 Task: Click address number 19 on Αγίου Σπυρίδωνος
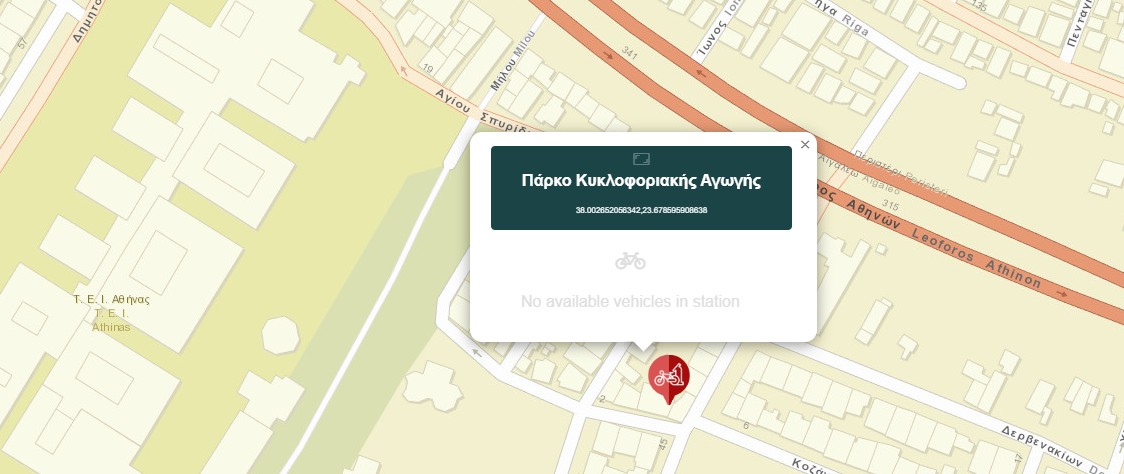pyautogui.click(x=429, y=69)
